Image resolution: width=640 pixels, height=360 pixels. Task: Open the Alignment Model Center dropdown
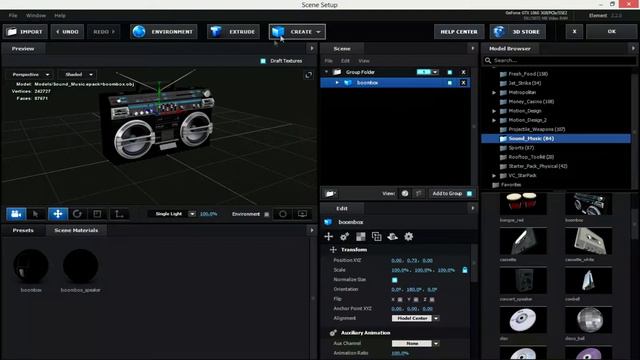point(436,318)
